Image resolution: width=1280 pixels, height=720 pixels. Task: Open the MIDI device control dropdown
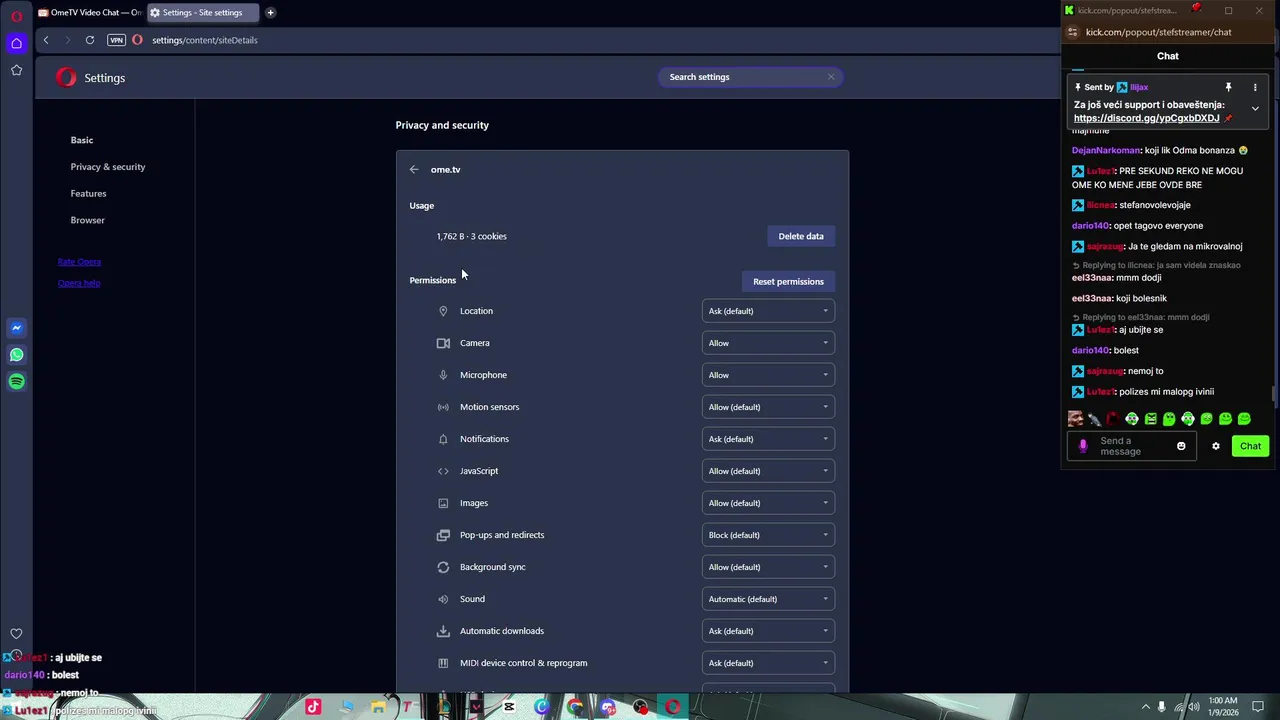(x=768, y=663)
